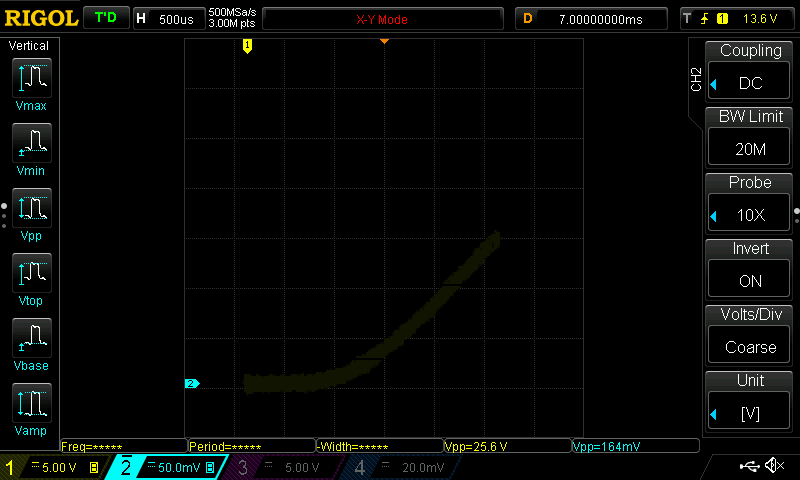
Task: Click the trigger level 13.6 V readout
Action: [760, 19]
